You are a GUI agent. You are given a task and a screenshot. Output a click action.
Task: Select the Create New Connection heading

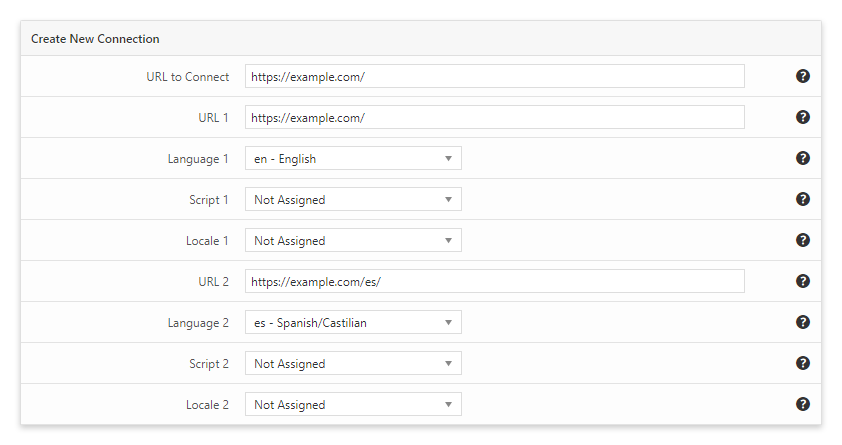click(x=95, y=39)
